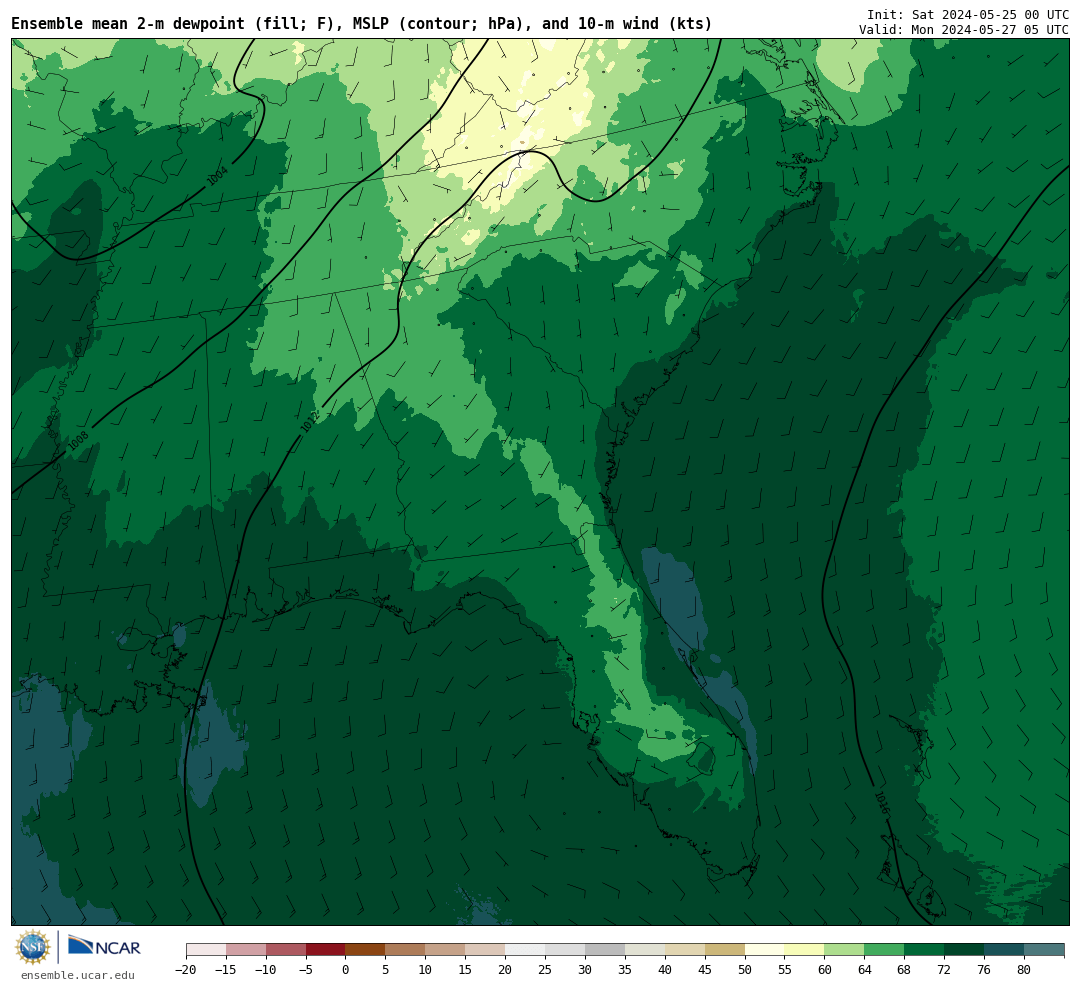The image size is (1080, 988).
Task: Pick the dark teal 76 to 80 swatch
Action: [x=1004, y=950]
